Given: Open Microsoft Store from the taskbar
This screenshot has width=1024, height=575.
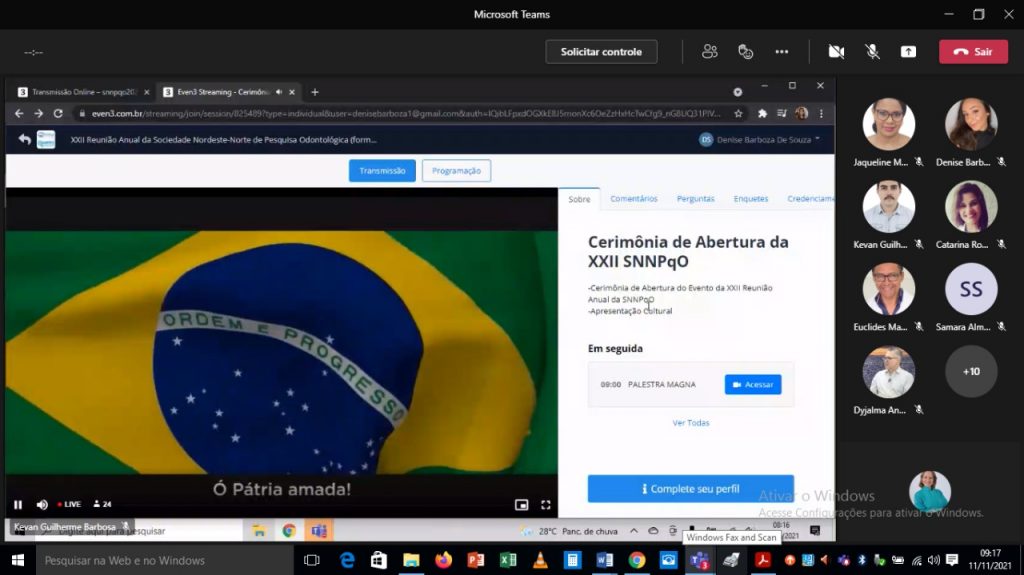Looking at the screenshot, I should 379,561.
